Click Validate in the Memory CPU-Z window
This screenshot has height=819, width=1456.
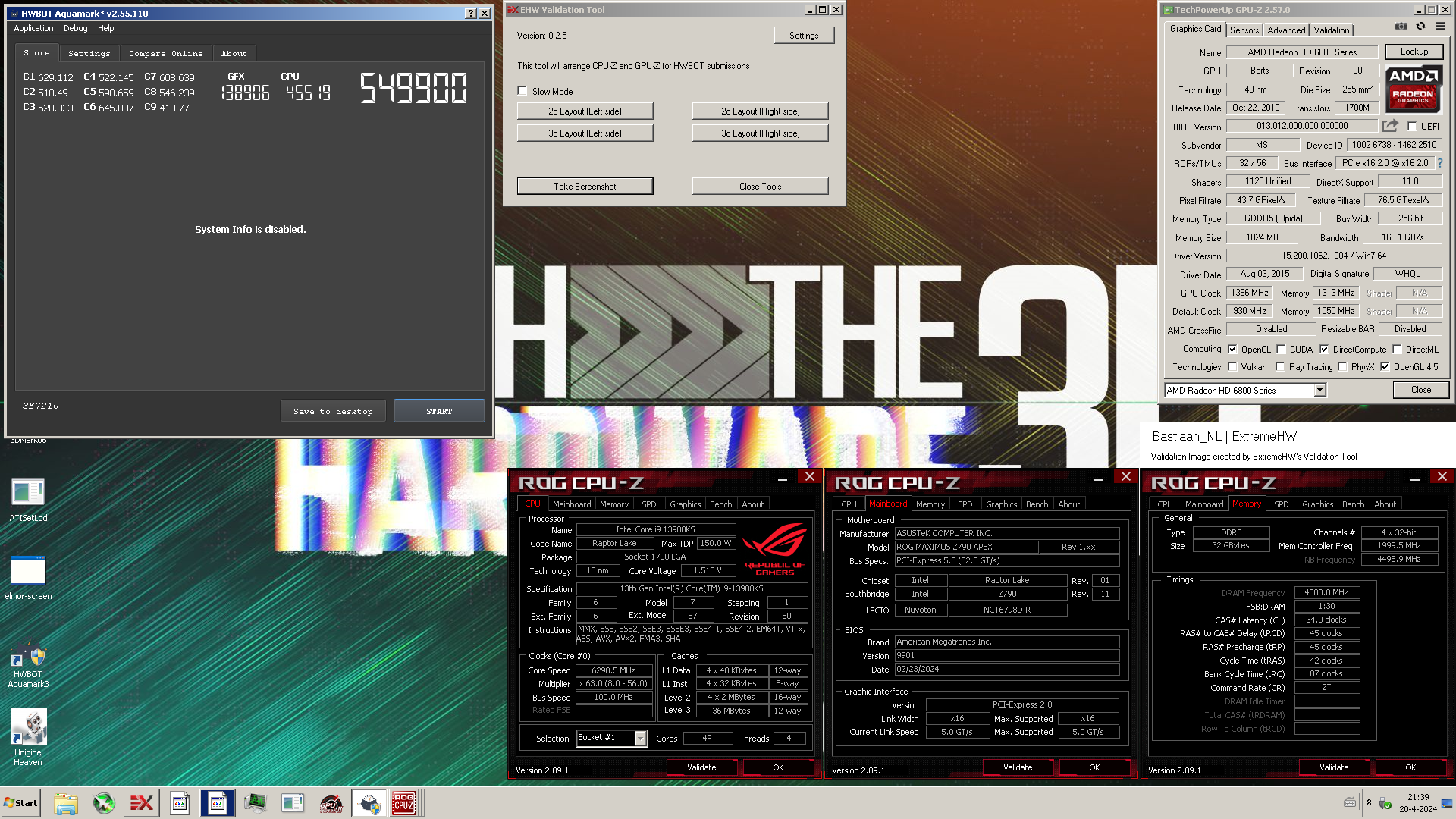1334,767
